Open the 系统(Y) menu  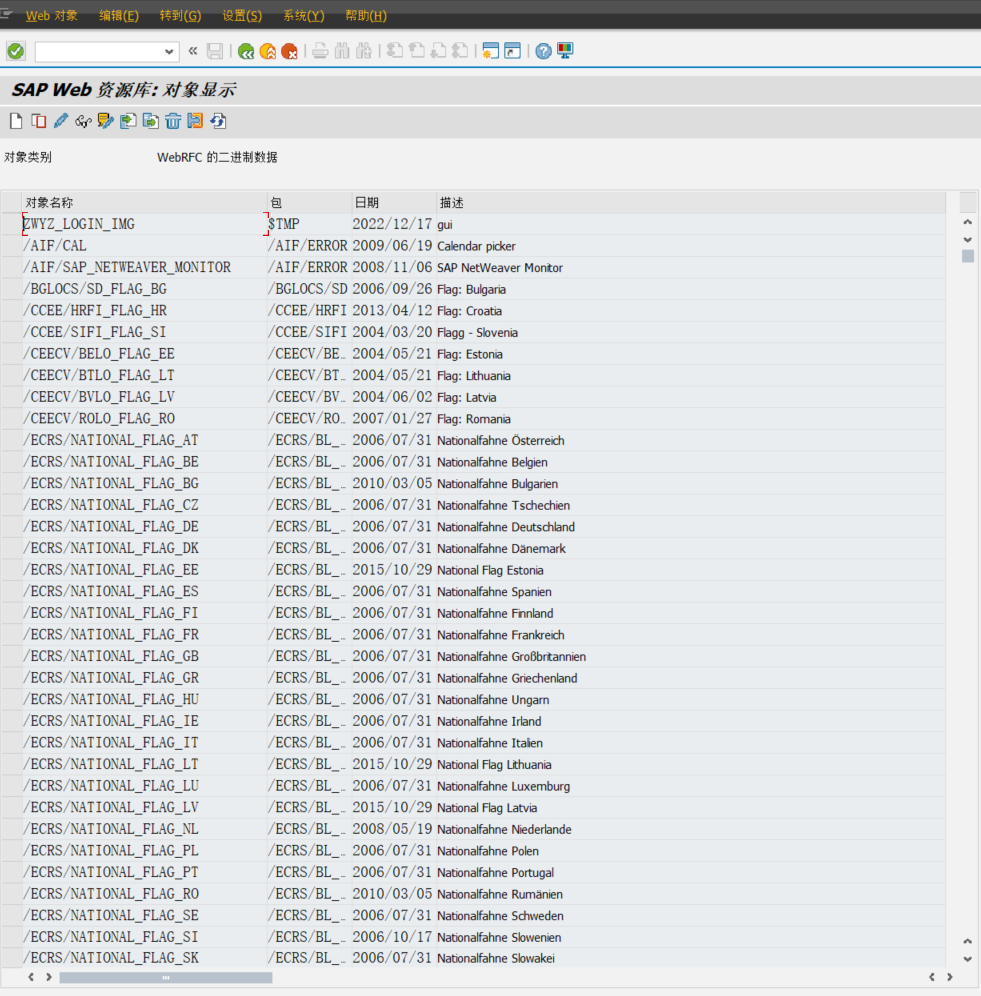(x=304, y=16)
